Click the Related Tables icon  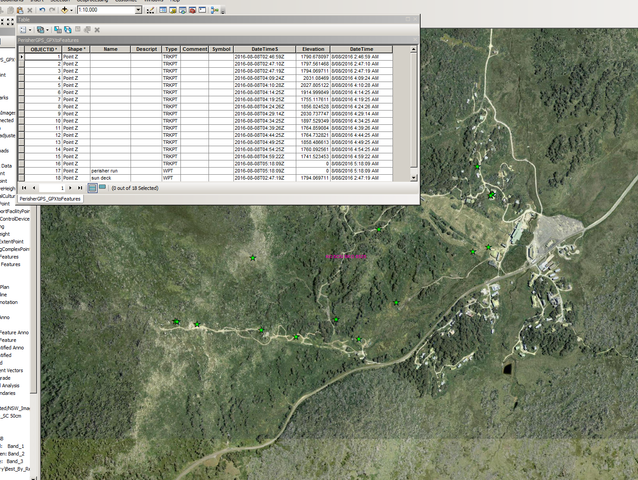point(40,30)
